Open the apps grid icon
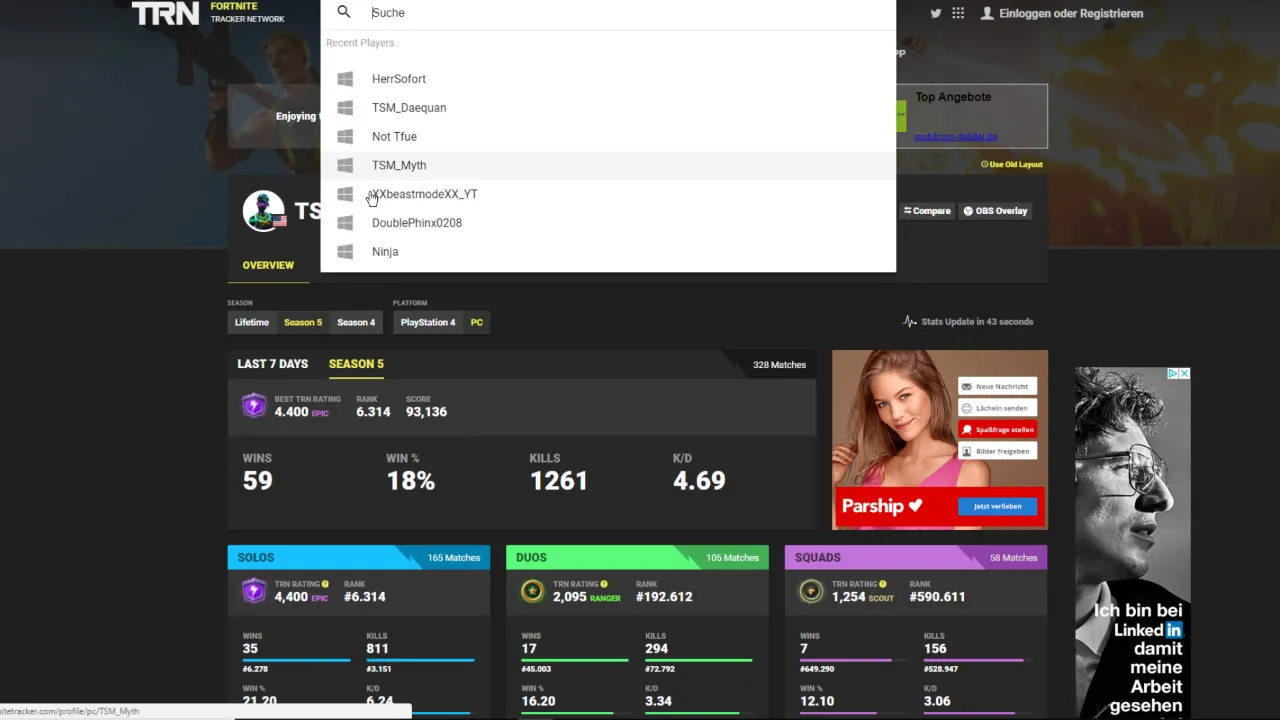This screenshot has width=1280, height=720. tap(958, 13)
